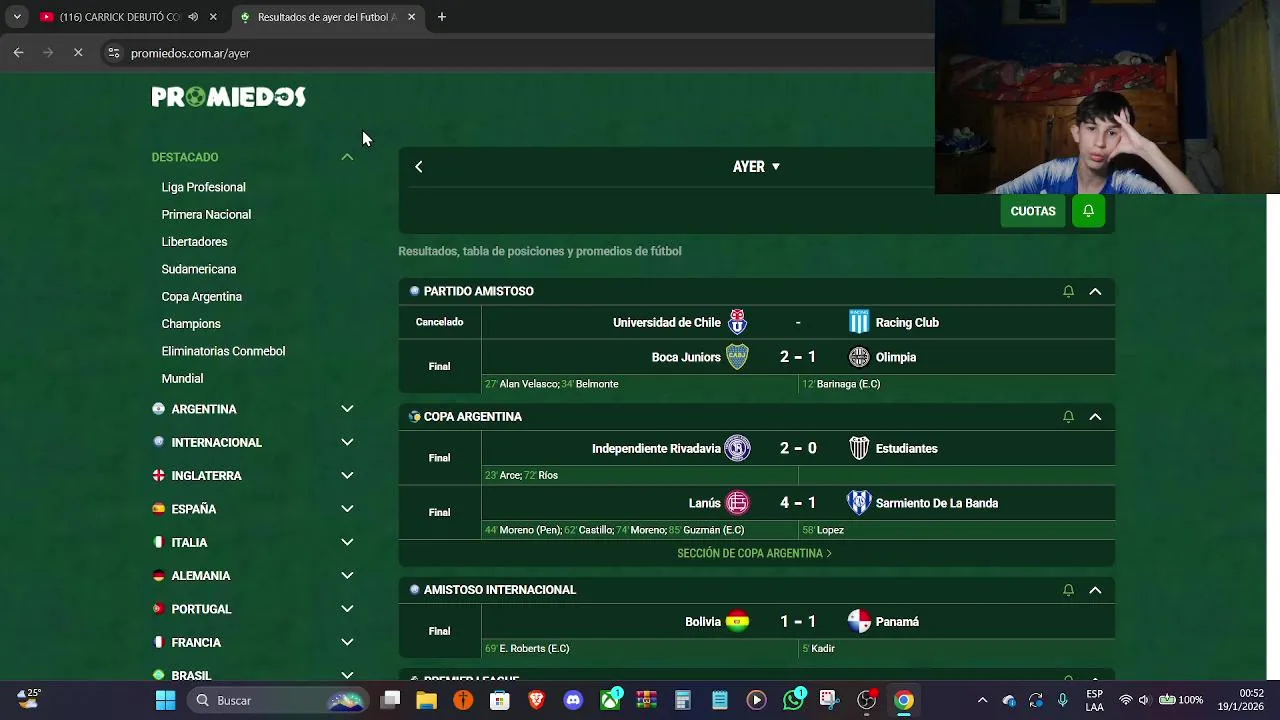Click the Universidad de Chile crest
1280x720 pixels.
(737, 322)
